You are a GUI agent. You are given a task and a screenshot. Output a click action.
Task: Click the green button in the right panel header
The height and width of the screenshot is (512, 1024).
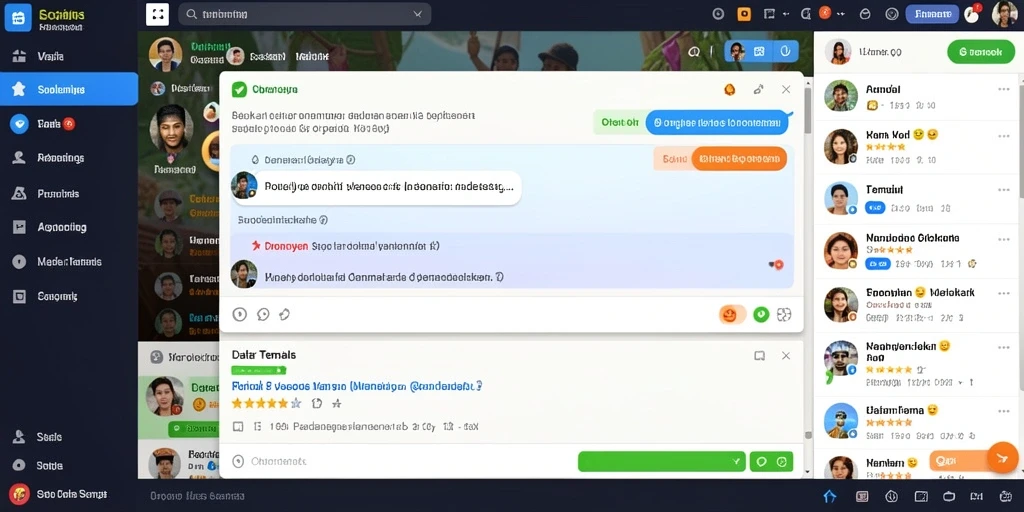tap(981, 52)
